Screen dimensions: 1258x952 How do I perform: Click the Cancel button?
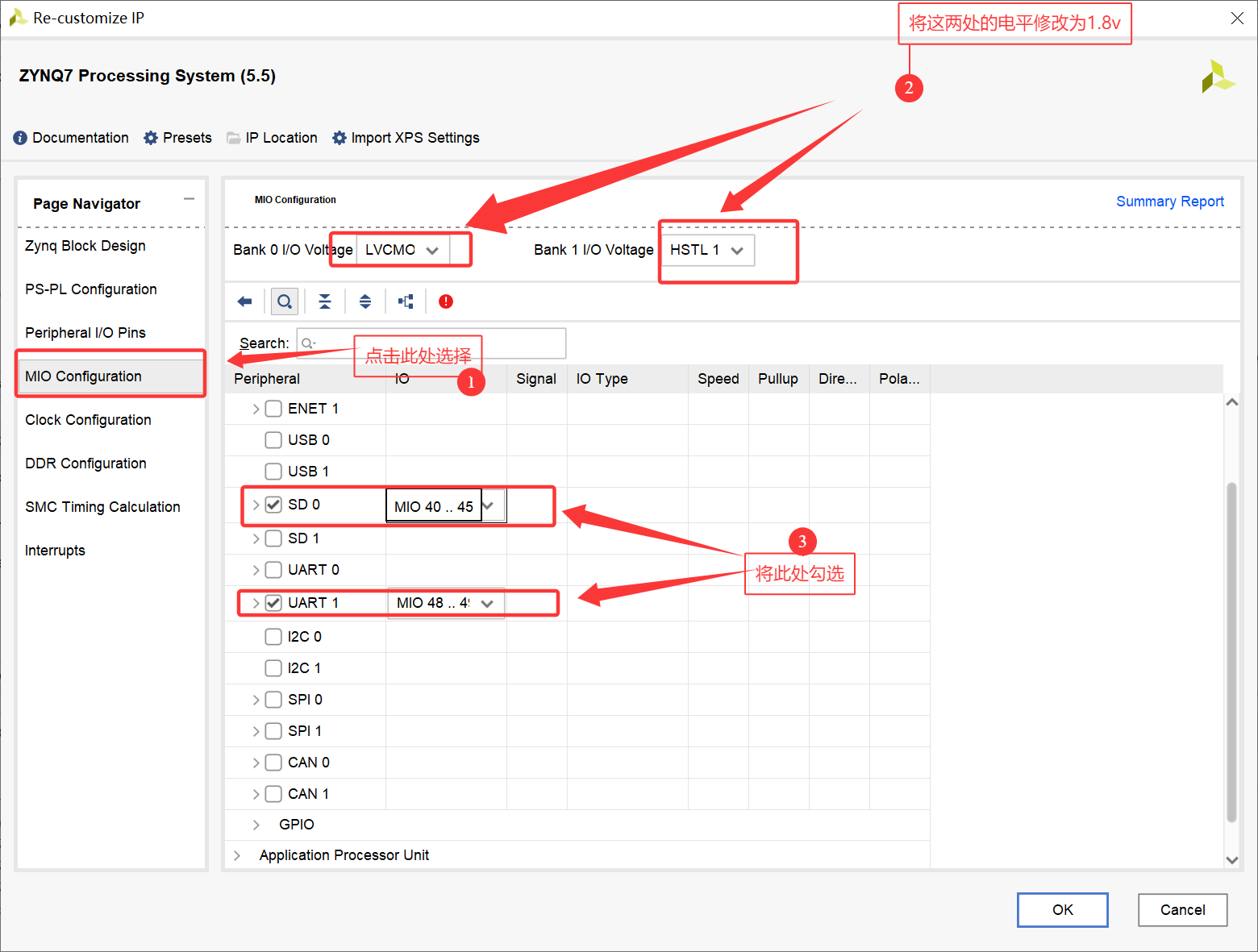pyautogui.click(x=1183, y=910)
